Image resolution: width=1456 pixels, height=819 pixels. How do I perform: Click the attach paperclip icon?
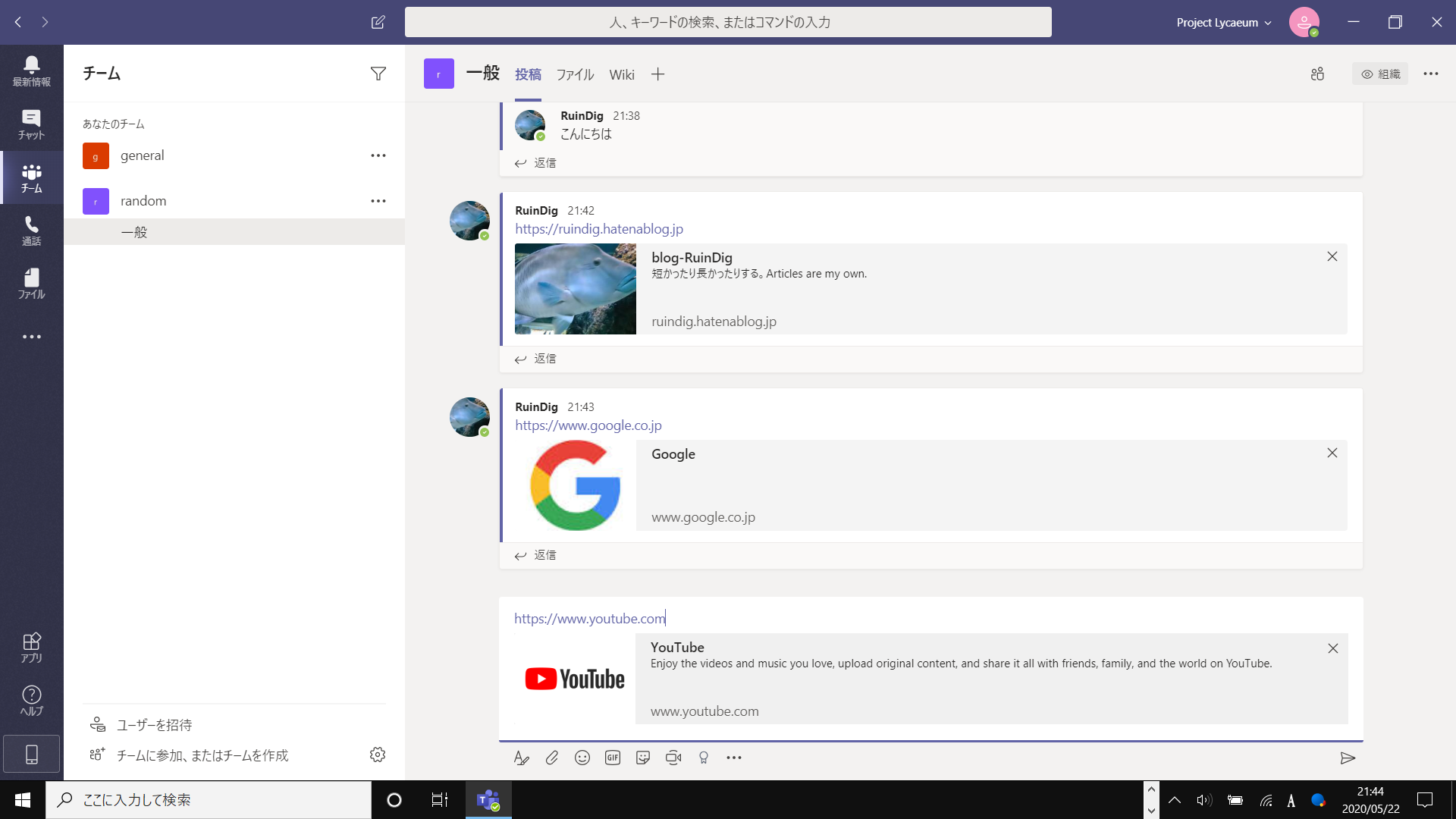551,758
